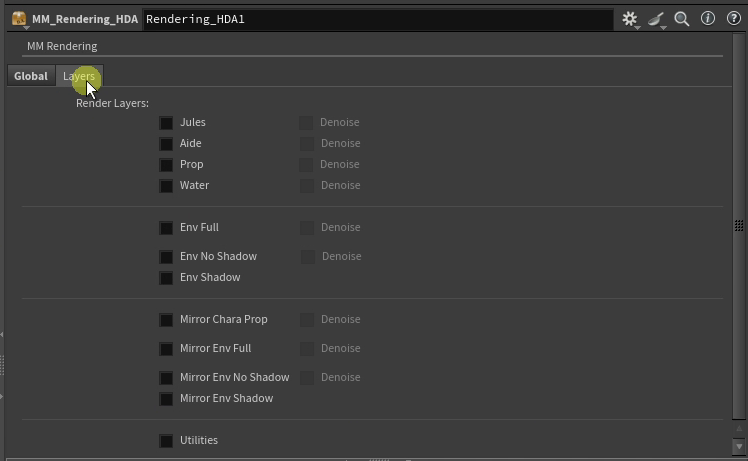Open help with the question mark icon
This screenshot has width=748, height=461.
coord(733,19)
